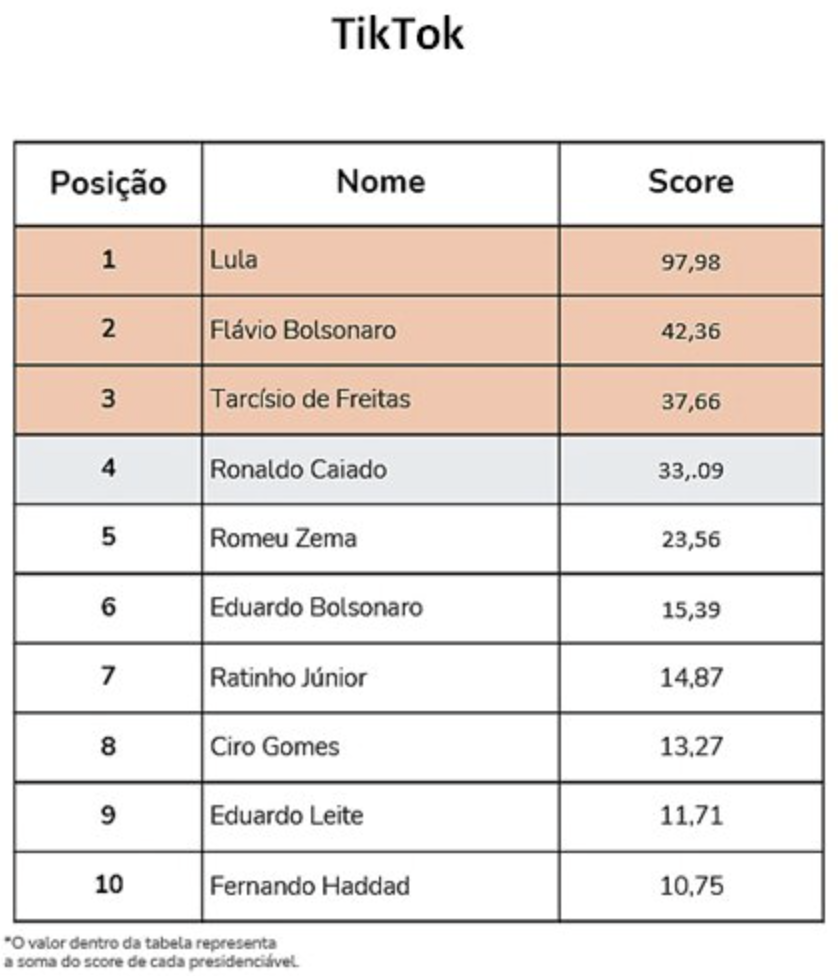The height and width of the screenshot is (976, 838).
Task: Click the Posição column header
Action: coord(108,184)
